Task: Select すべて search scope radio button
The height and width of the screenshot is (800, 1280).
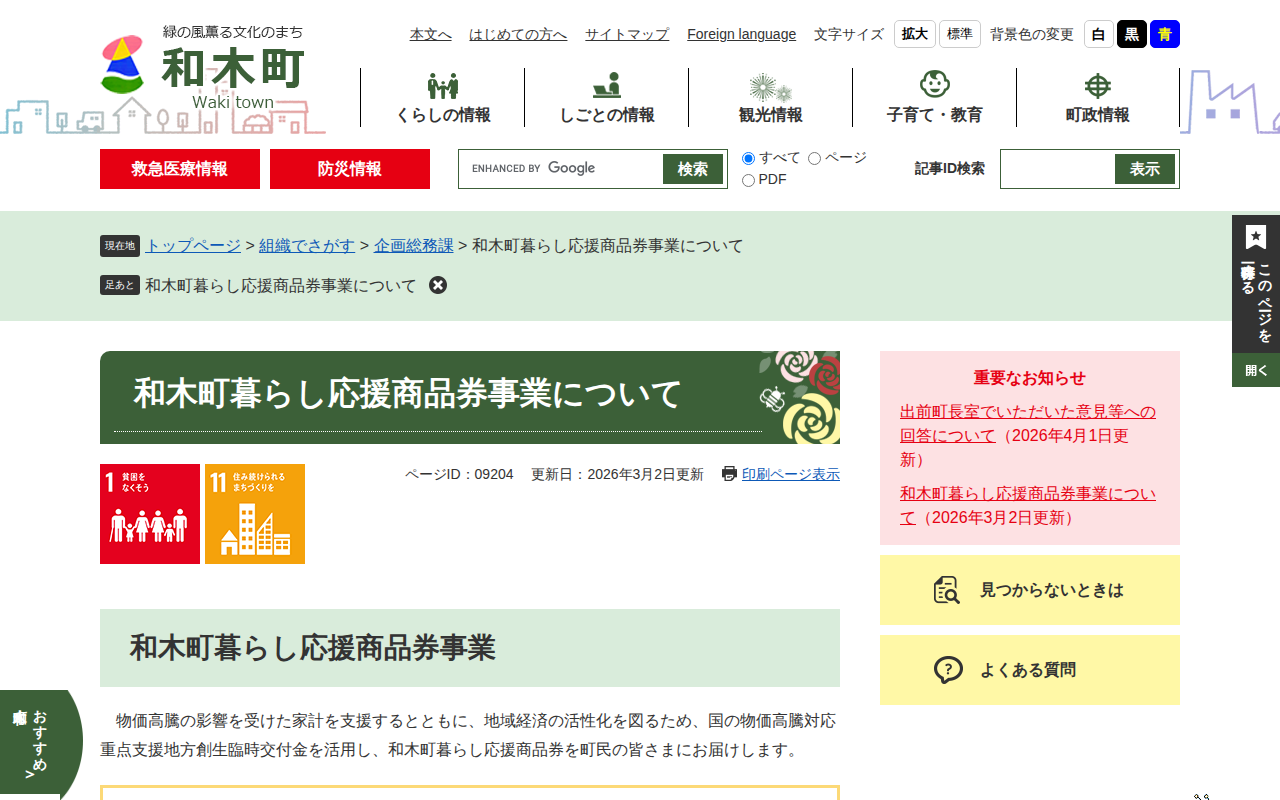Action: pyautogui.click(x=748, y=158)
